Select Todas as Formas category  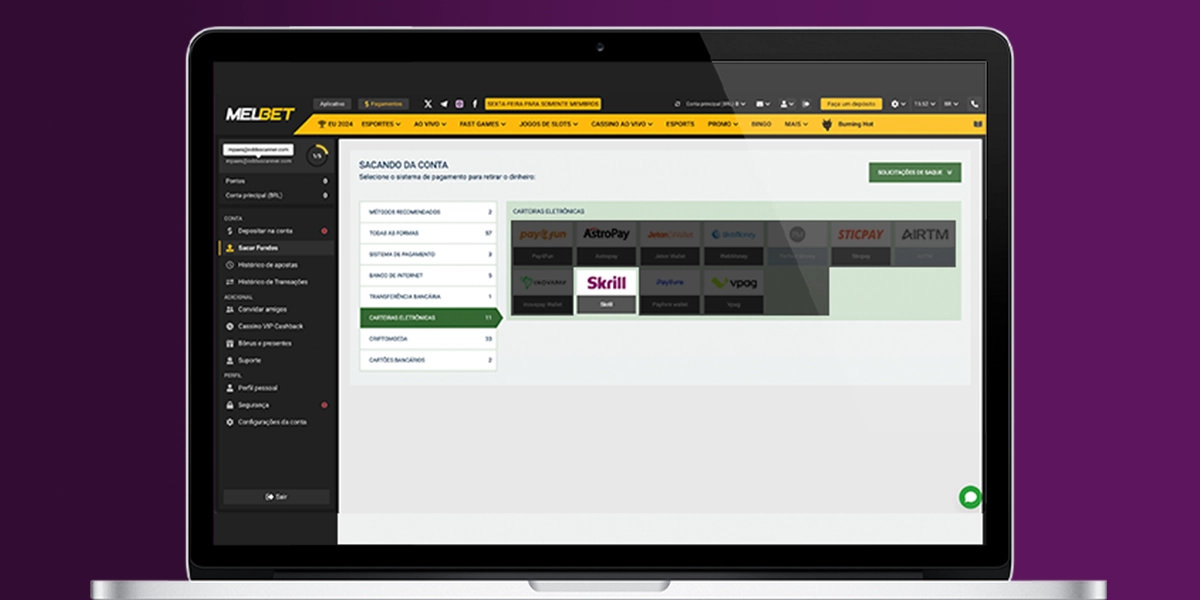tap(428, 233)
